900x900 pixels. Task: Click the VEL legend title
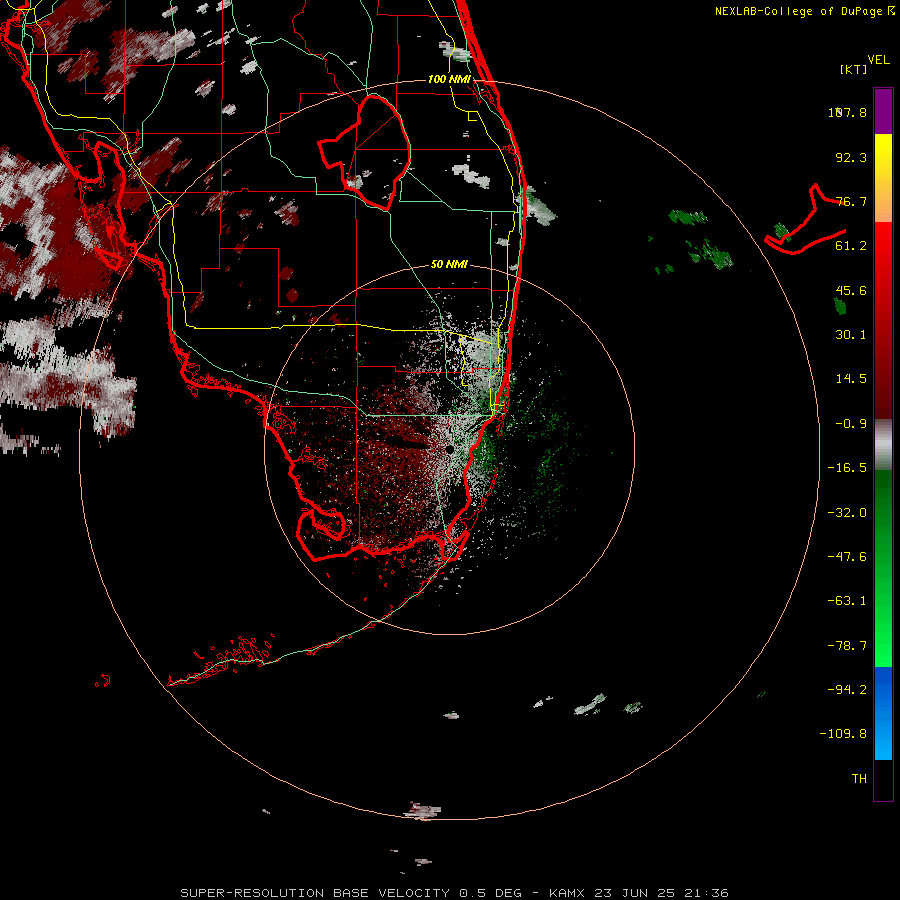coord(878,60)
